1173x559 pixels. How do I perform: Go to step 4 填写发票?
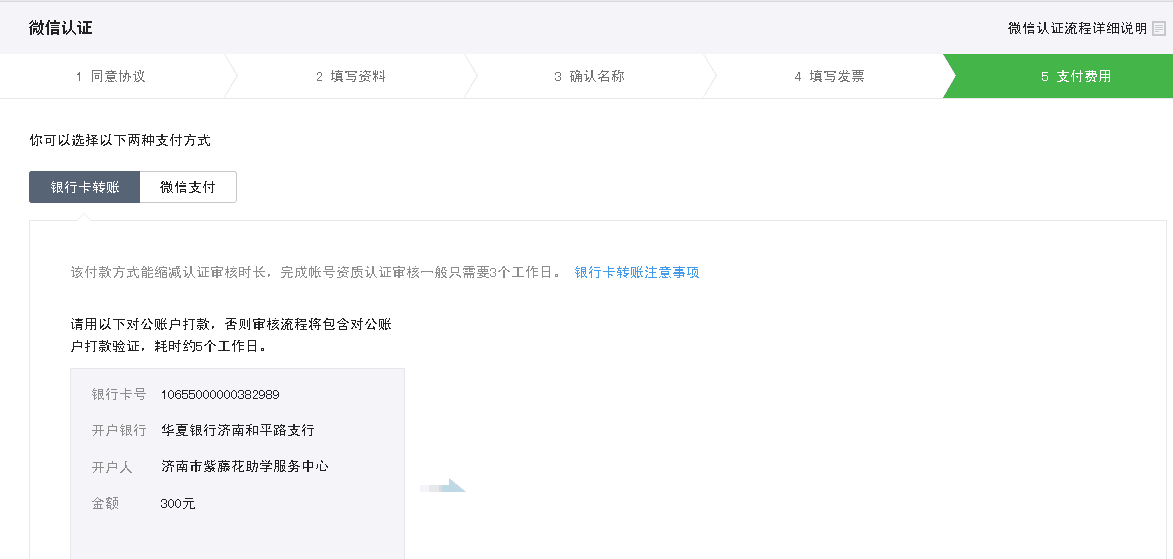pyautogui.click(x=830, y=76)
